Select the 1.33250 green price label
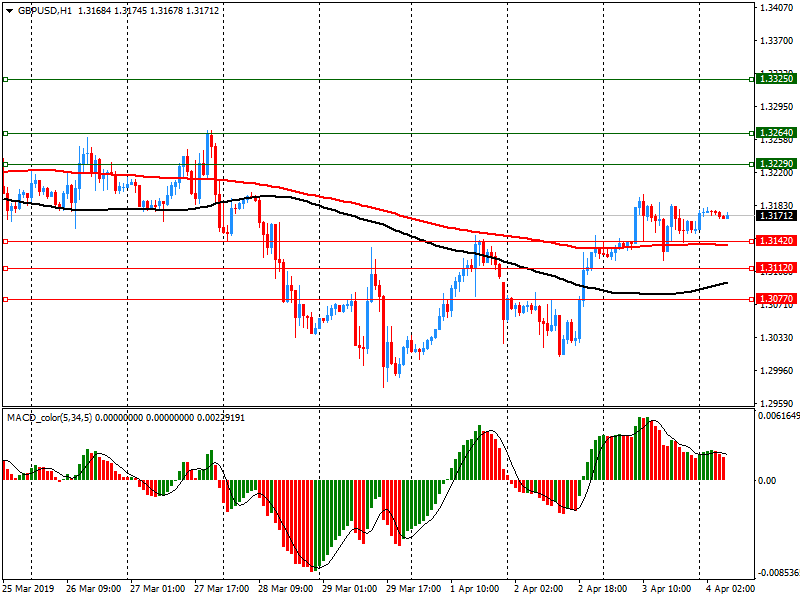This screenshot has width=800, height=600. (x=776, y=78)
